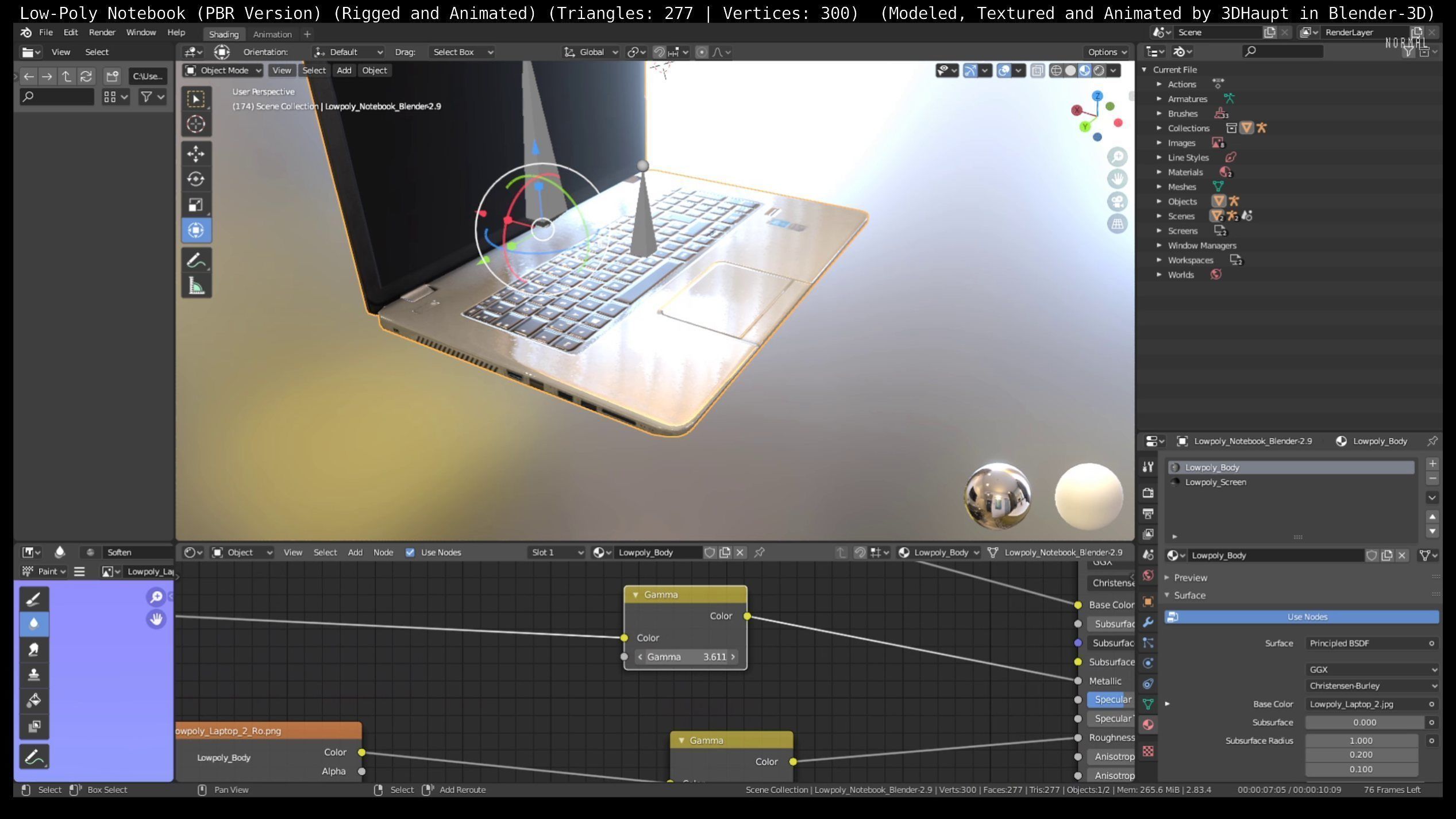Open the Slot 1 dropdown
Viewport: 1456px width, 819px height.
point(556,552)
